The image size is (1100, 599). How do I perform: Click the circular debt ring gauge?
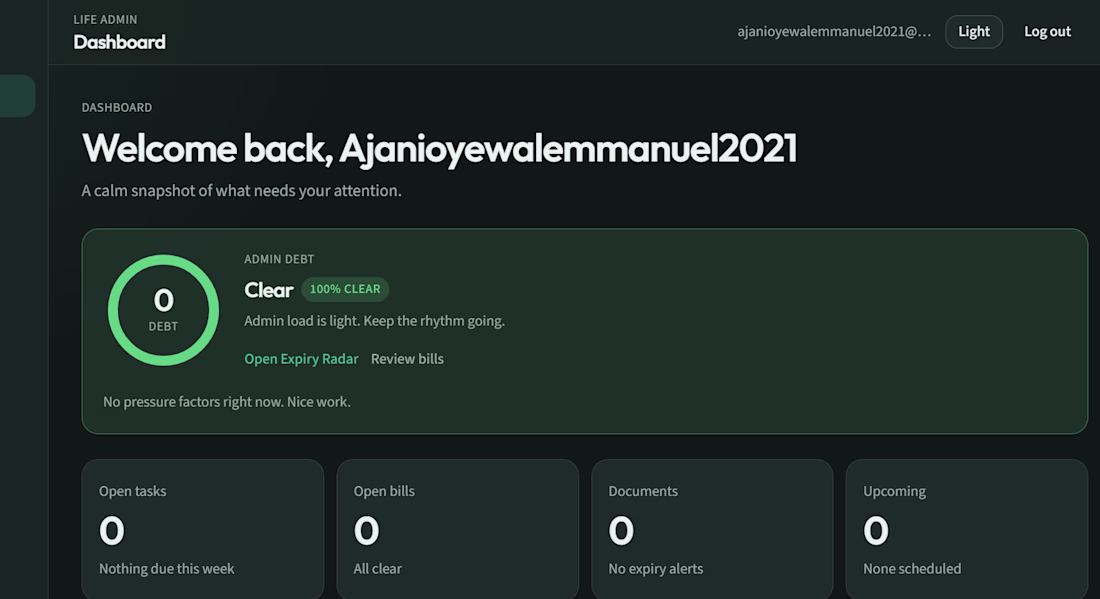coord(163,310)
